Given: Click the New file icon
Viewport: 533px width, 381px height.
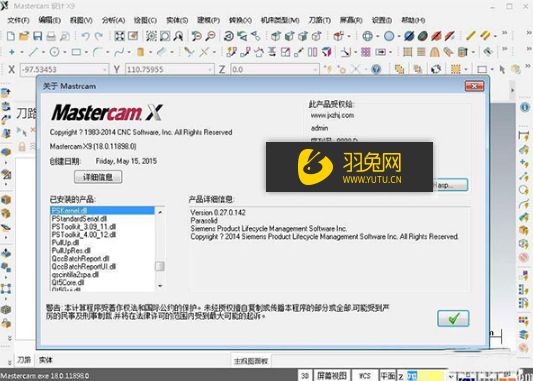Looking at the screenshot, I should click(x=11, y=36).
